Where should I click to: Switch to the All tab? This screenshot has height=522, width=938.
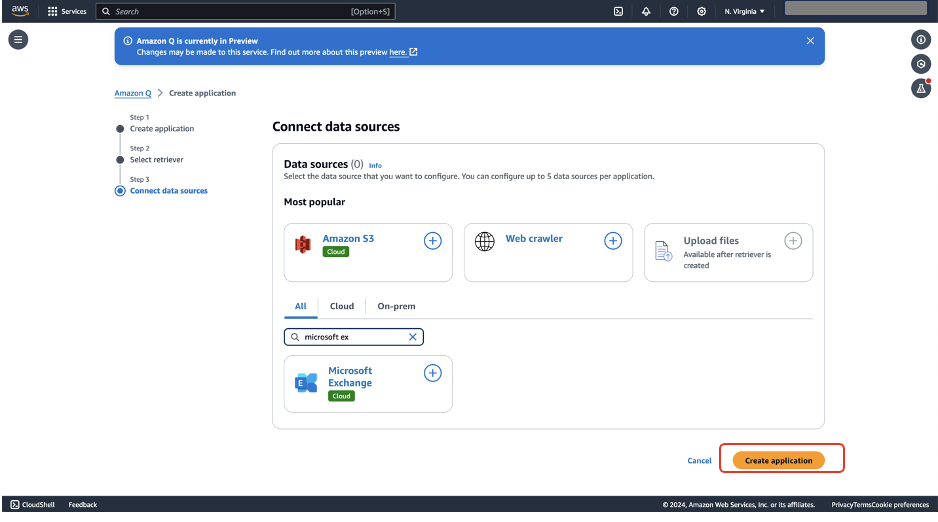point(300,306)
